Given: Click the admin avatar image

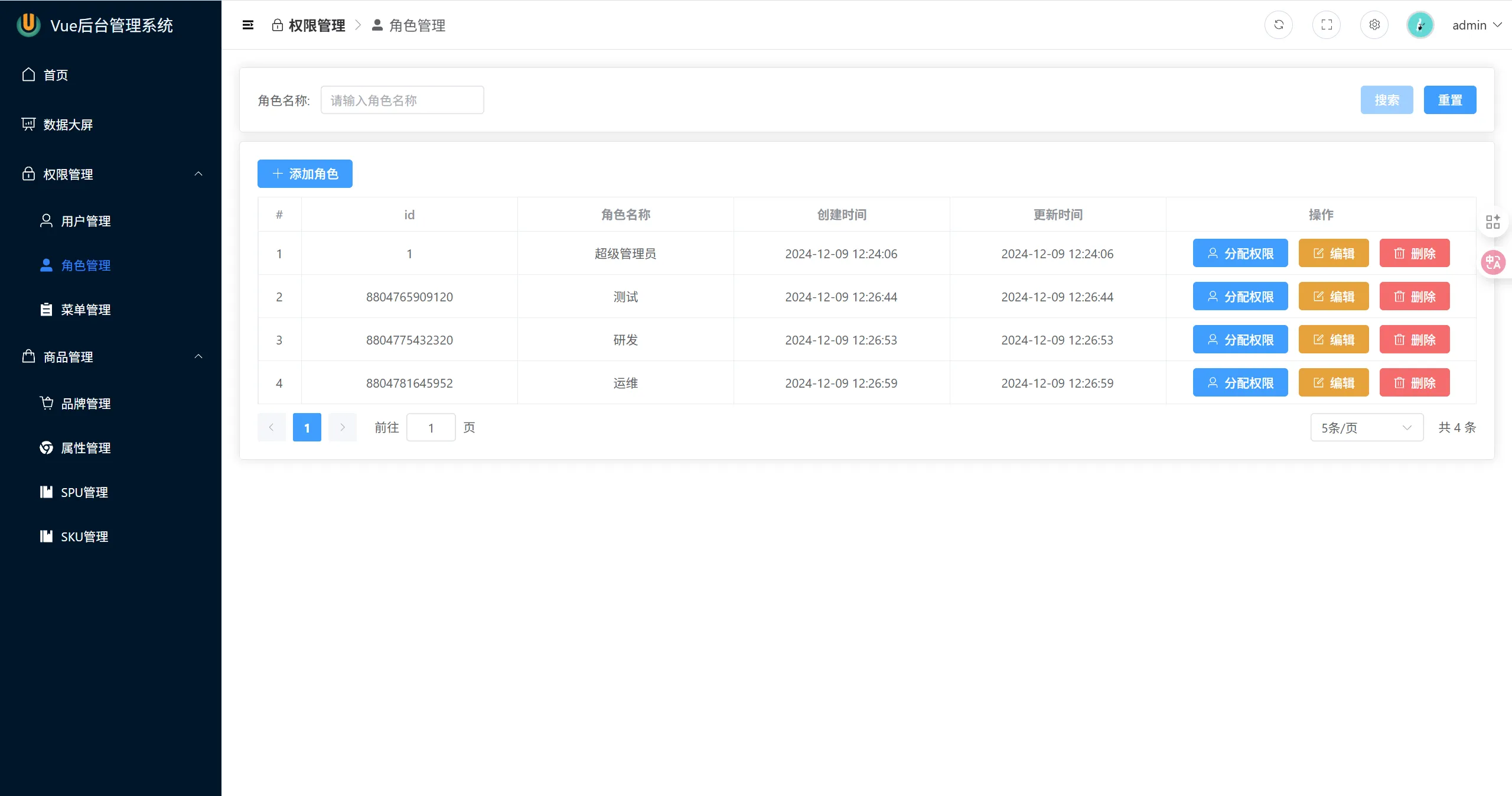Looking at the screenshot, I should pos(1420,25).
